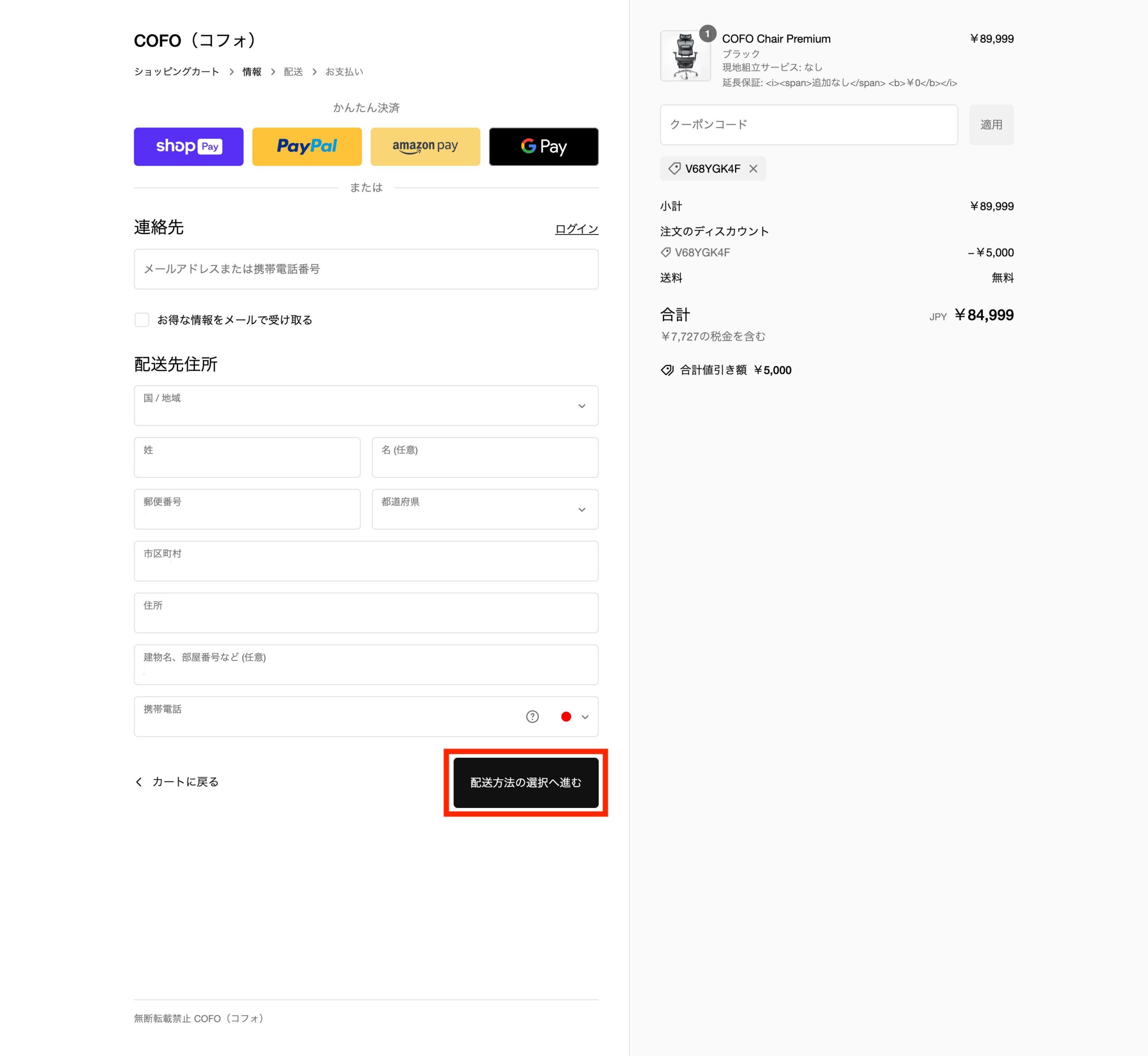Image resolution: width=1148 pixels, height=1056 pixels.
Task: Click the 市区町村 field
Action: click(366, 561)
